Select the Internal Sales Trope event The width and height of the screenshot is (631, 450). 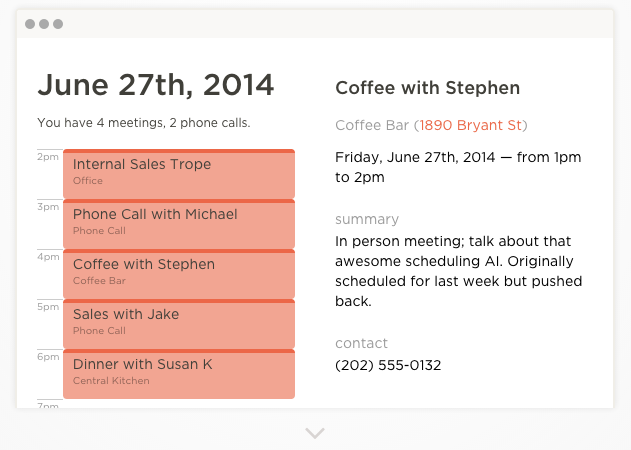(179, 173)
